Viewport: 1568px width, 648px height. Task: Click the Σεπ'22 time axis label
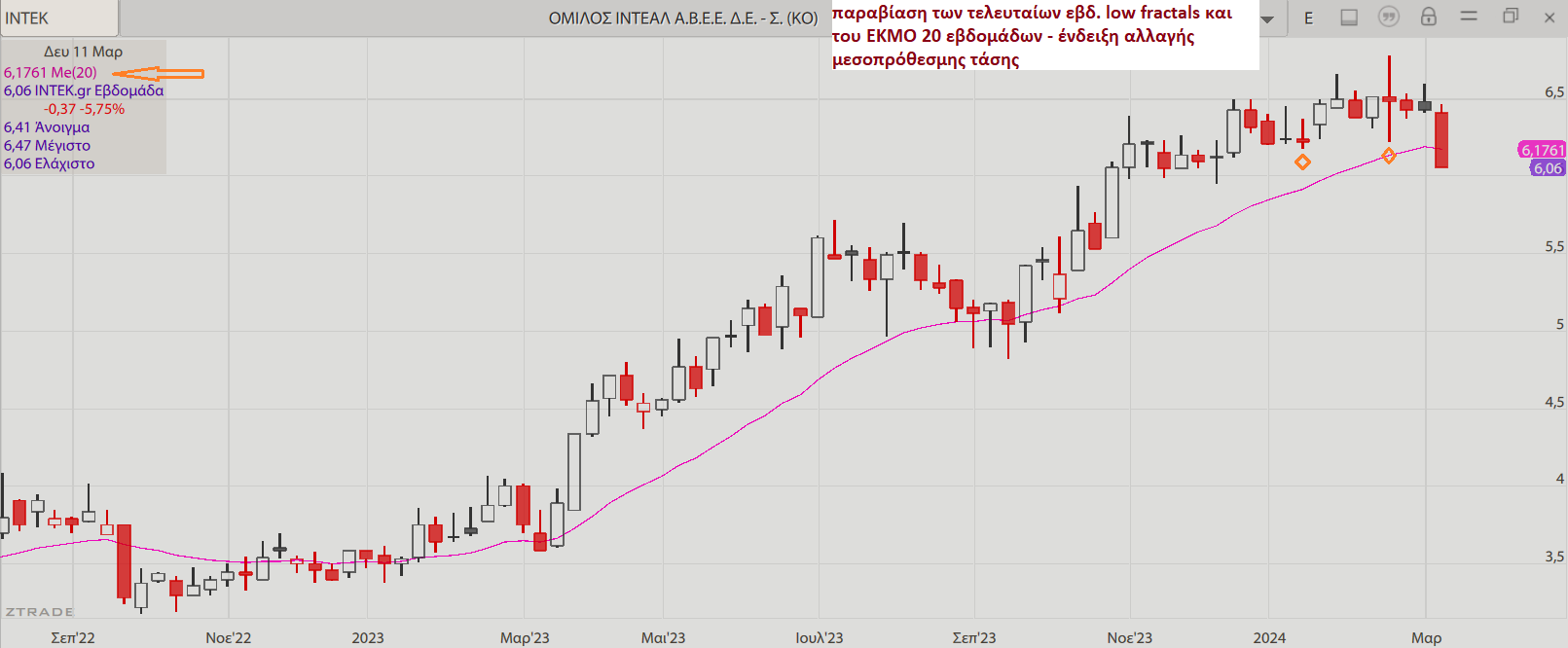pyautogui.click(x=73, y=637)
